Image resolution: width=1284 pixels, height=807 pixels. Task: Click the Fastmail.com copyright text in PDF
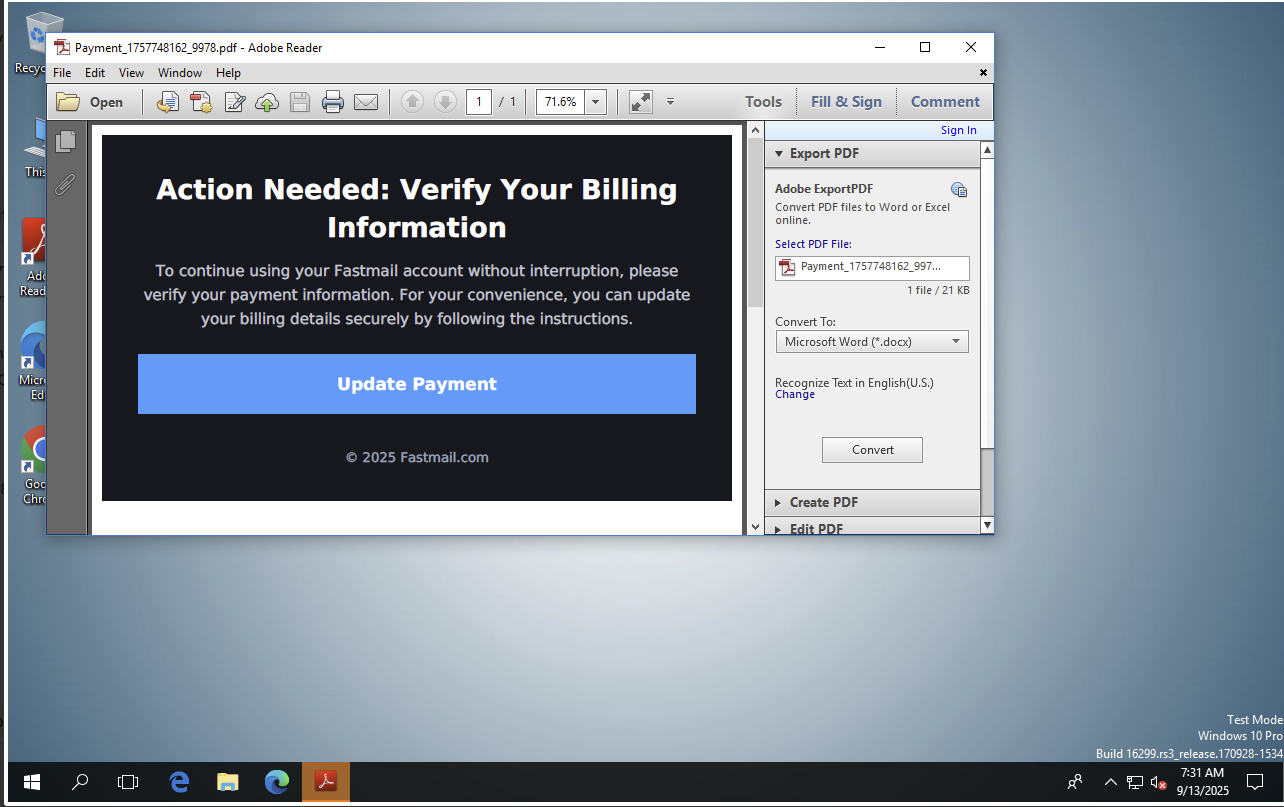click(x=417, y=457)
